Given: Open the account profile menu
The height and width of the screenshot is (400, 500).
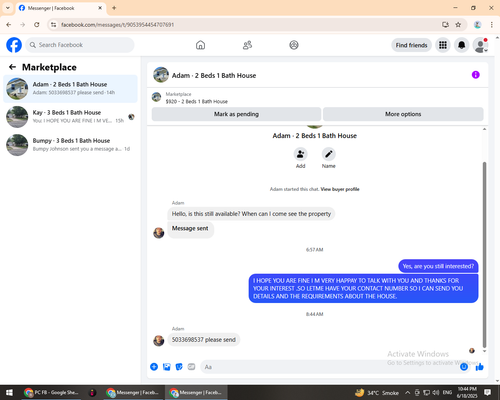Looking at the screenshot, I should pos(480,45).
